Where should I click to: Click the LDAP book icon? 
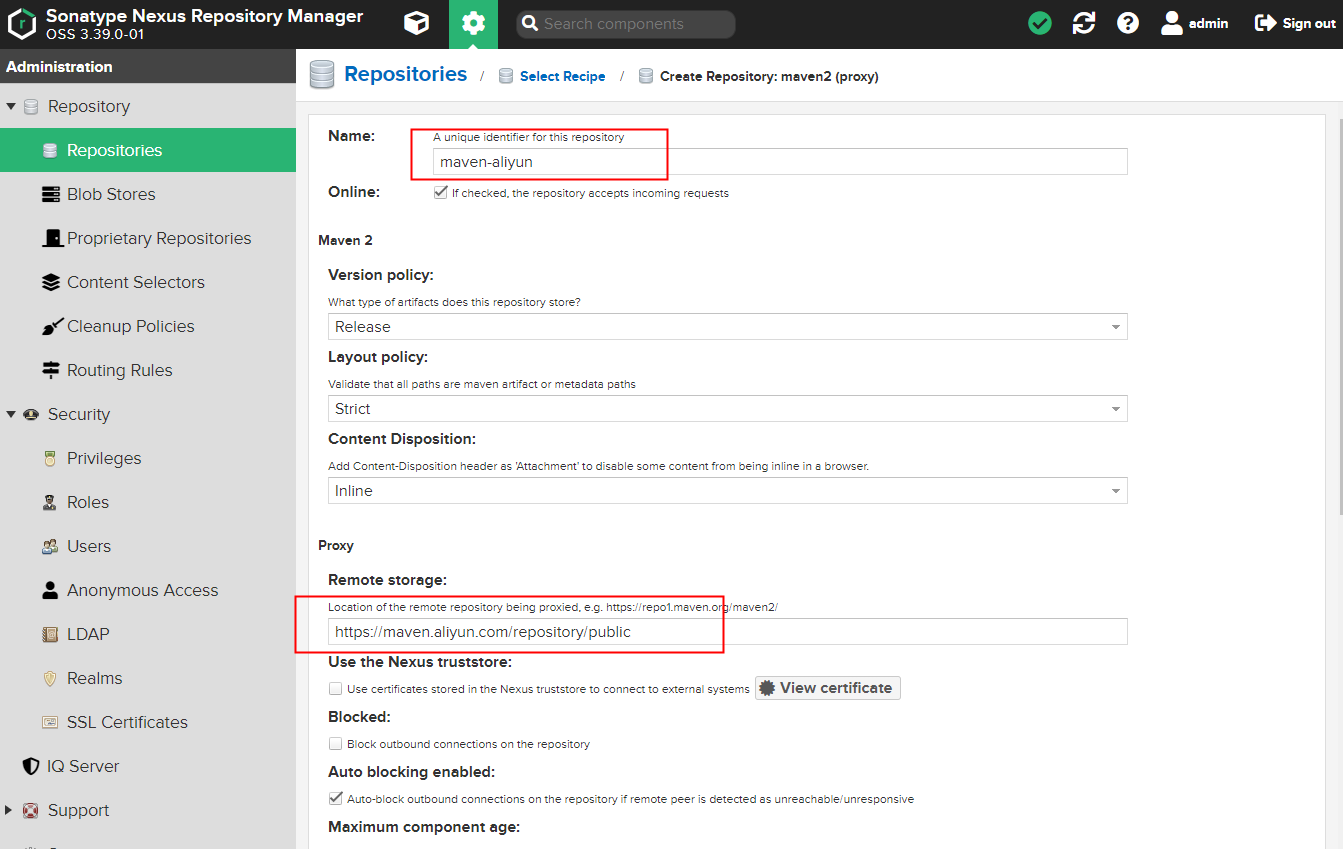(50, 634)
